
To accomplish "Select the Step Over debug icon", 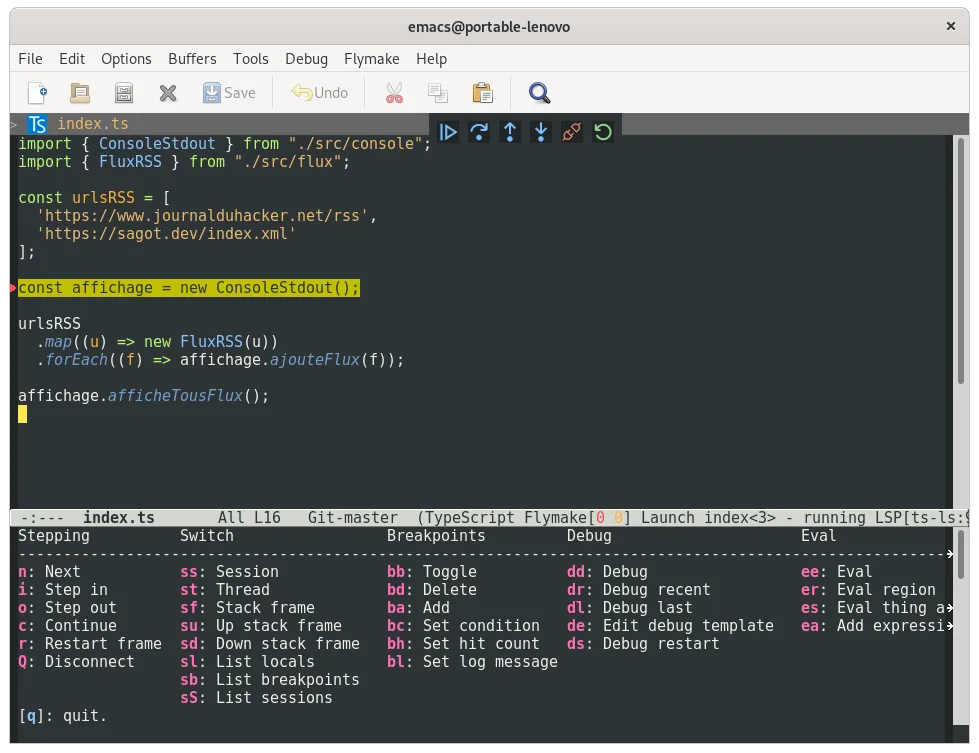I will point(480,131).
